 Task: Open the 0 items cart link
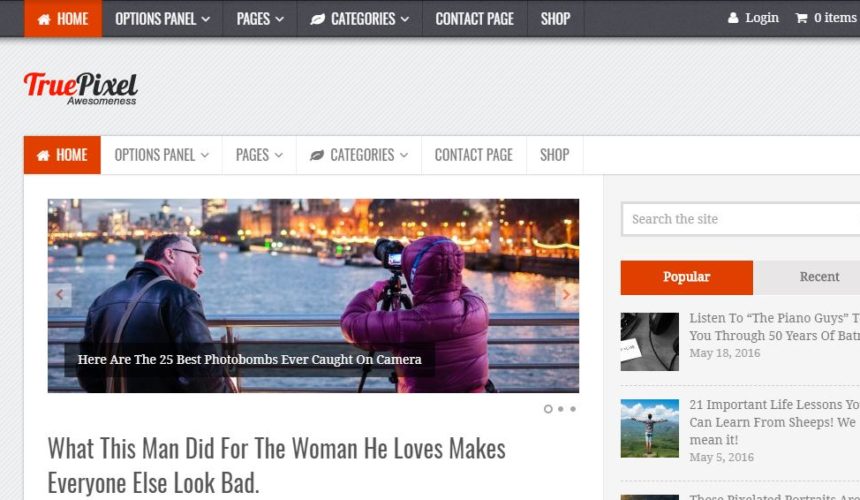tap(835, 18)
